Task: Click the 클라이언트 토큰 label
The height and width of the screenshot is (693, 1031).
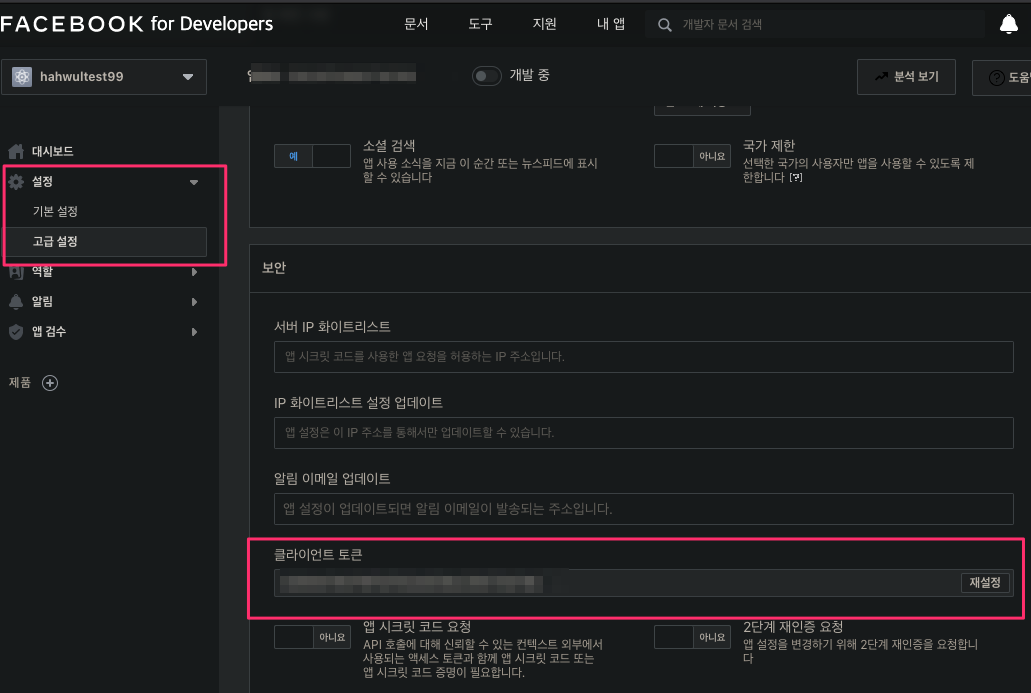Action: (318, 555)
